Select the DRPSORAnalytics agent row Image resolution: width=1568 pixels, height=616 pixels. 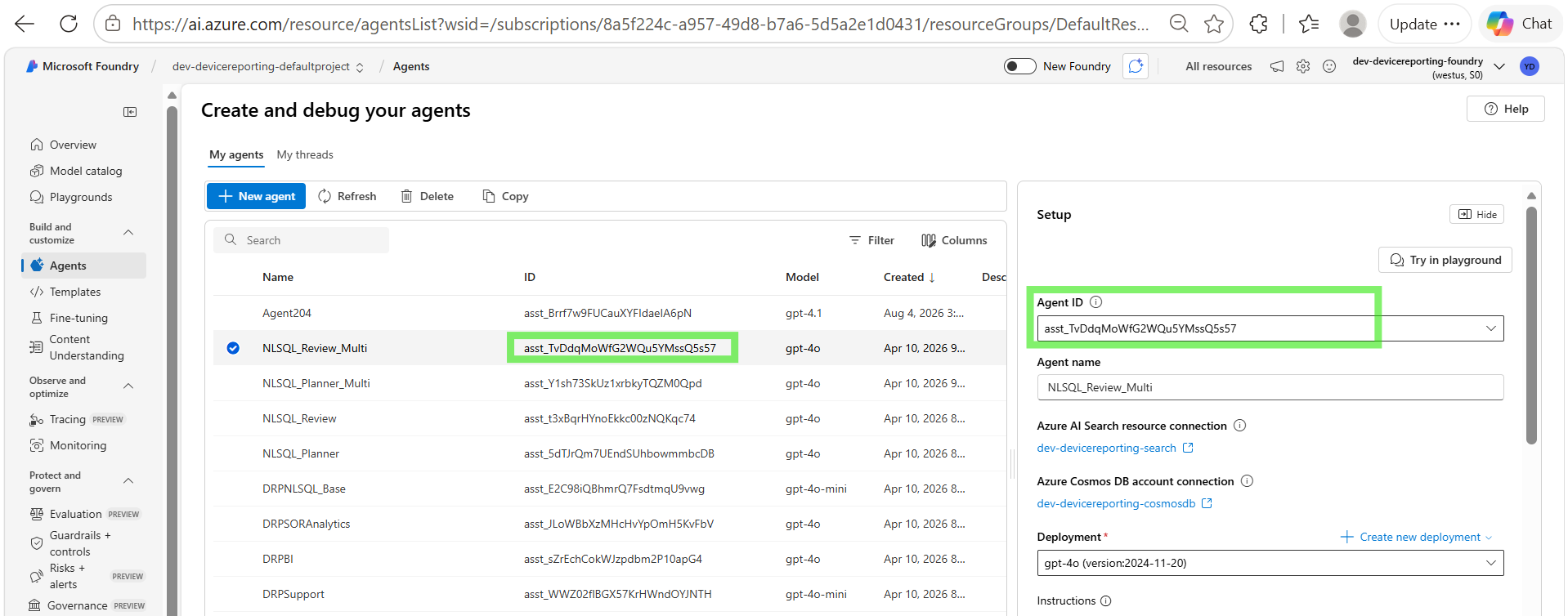609,524
